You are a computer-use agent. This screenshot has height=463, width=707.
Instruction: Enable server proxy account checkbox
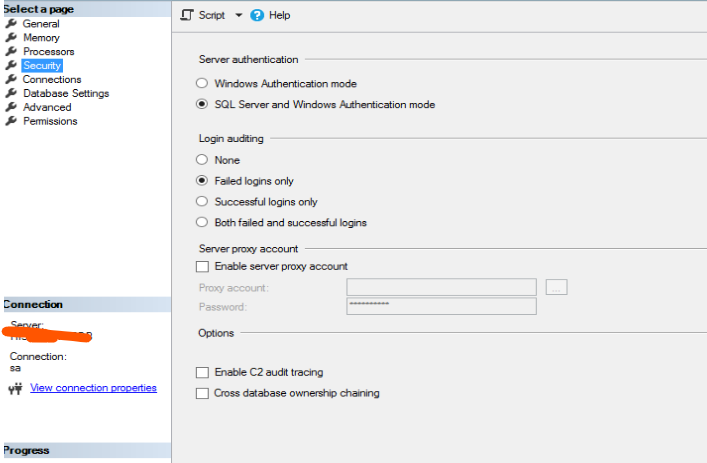pyautogui.click(x=202, y=266)
